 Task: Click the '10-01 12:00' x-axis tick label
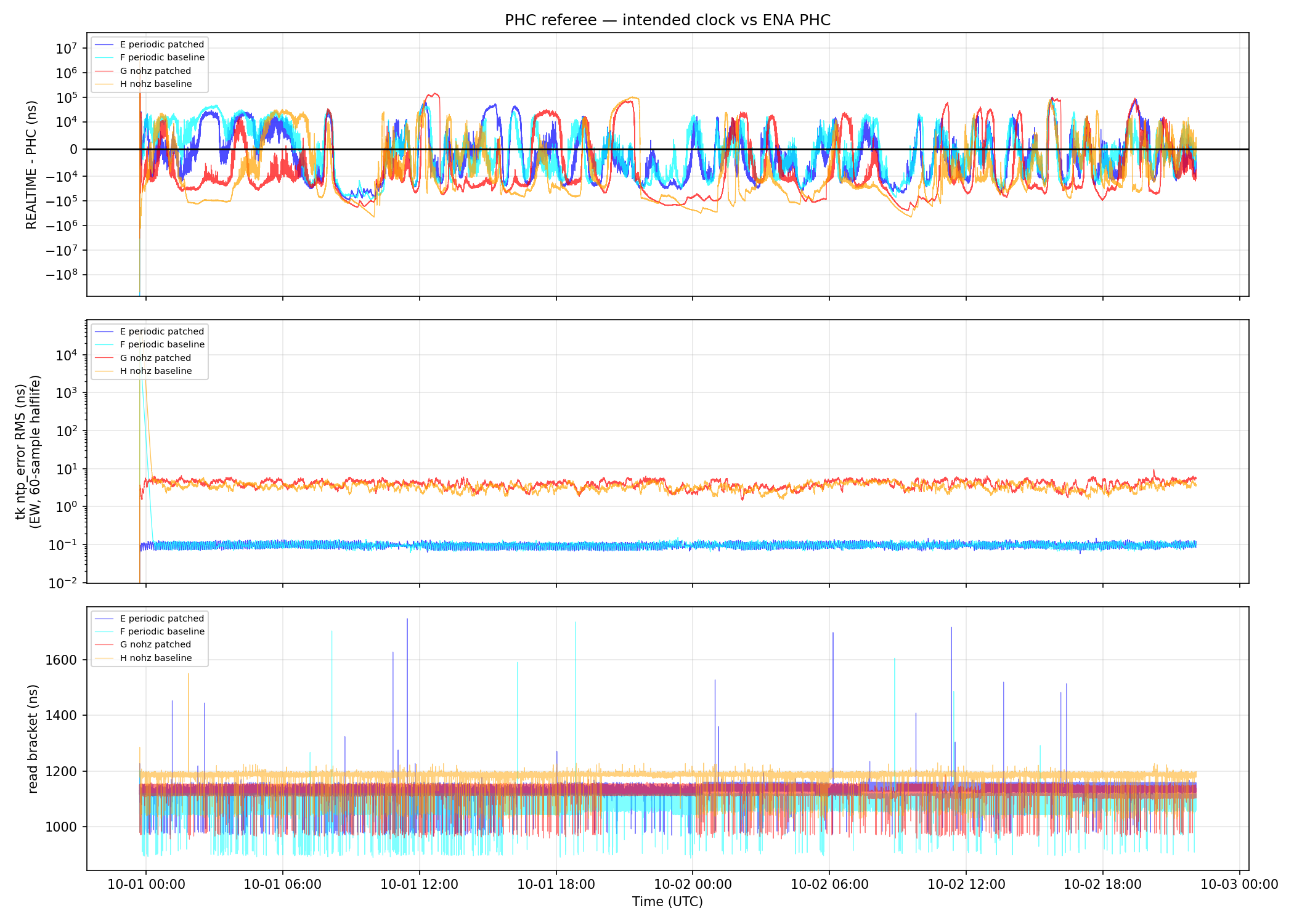tap(420, 885)
